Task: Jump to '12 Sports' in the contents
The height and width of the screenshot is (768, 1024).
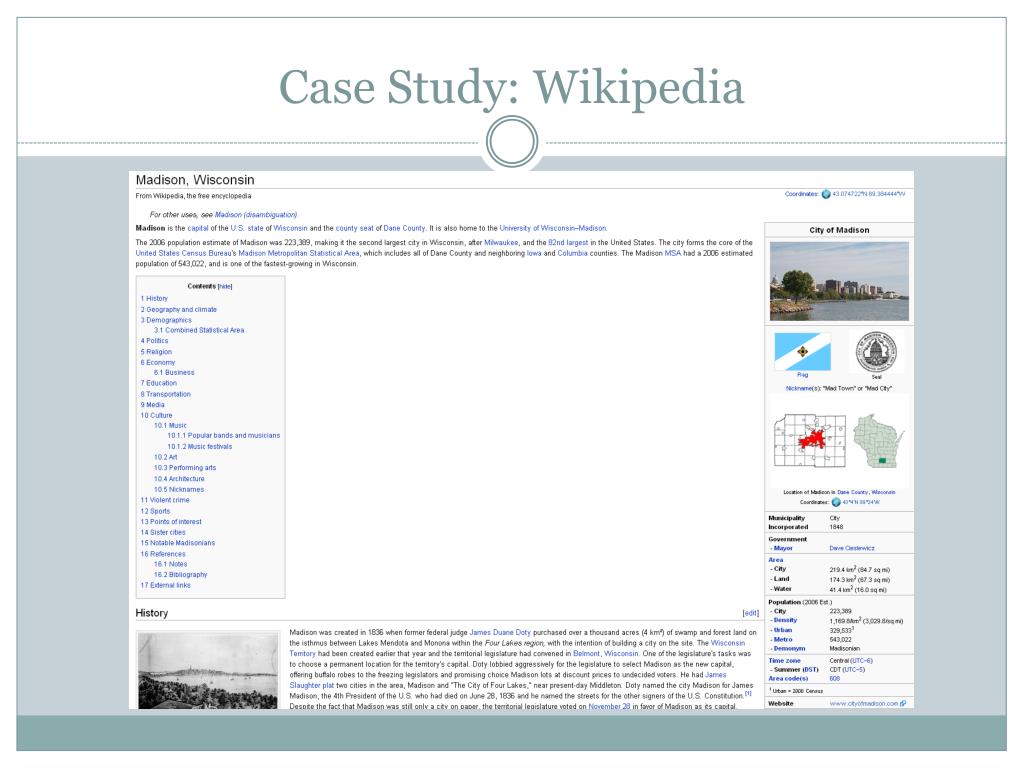Action: (155, 511)
